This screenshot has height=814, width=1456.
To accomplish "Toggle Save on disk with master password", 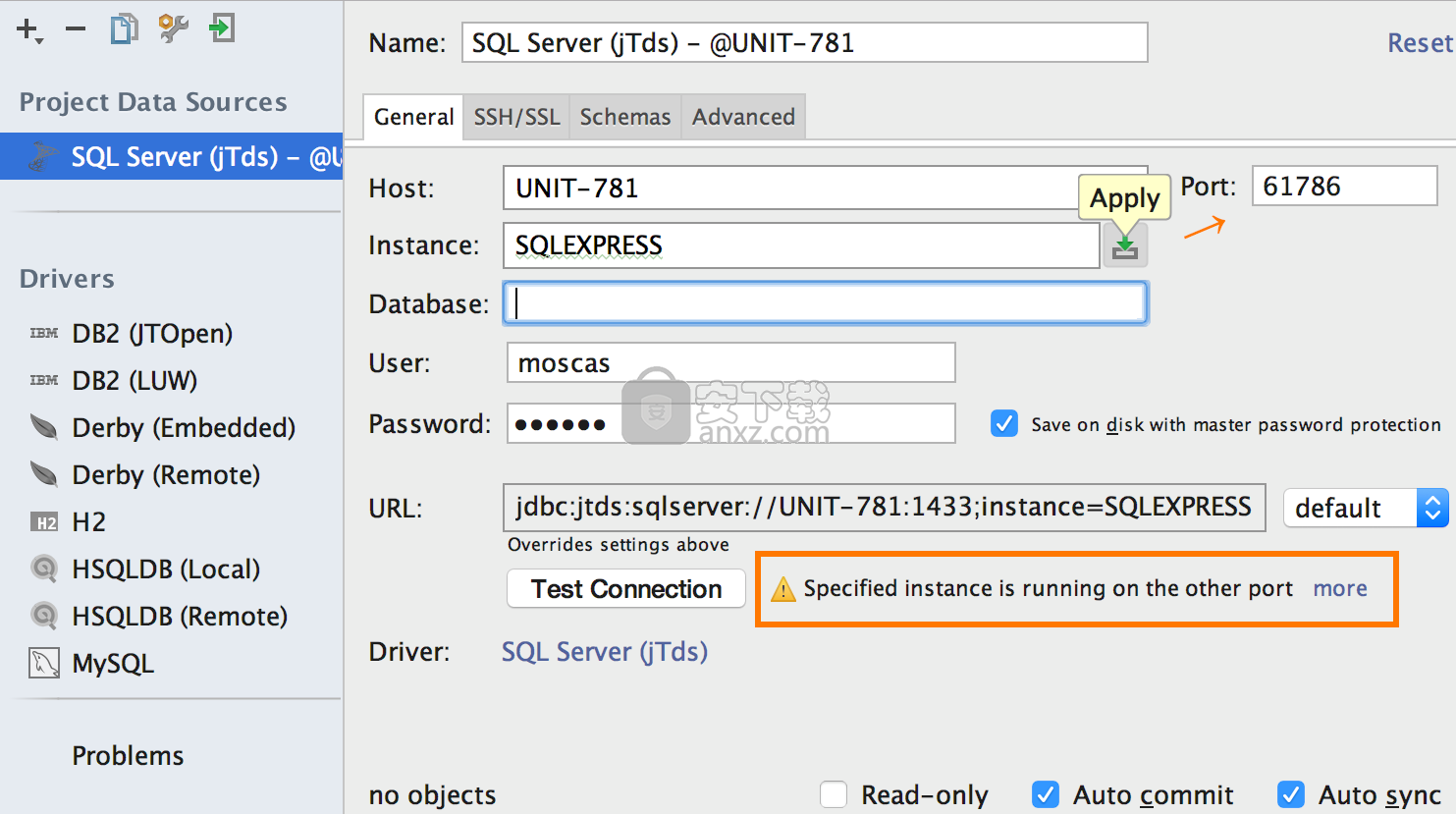I will pyautogui.click(x=1004, y=424).
